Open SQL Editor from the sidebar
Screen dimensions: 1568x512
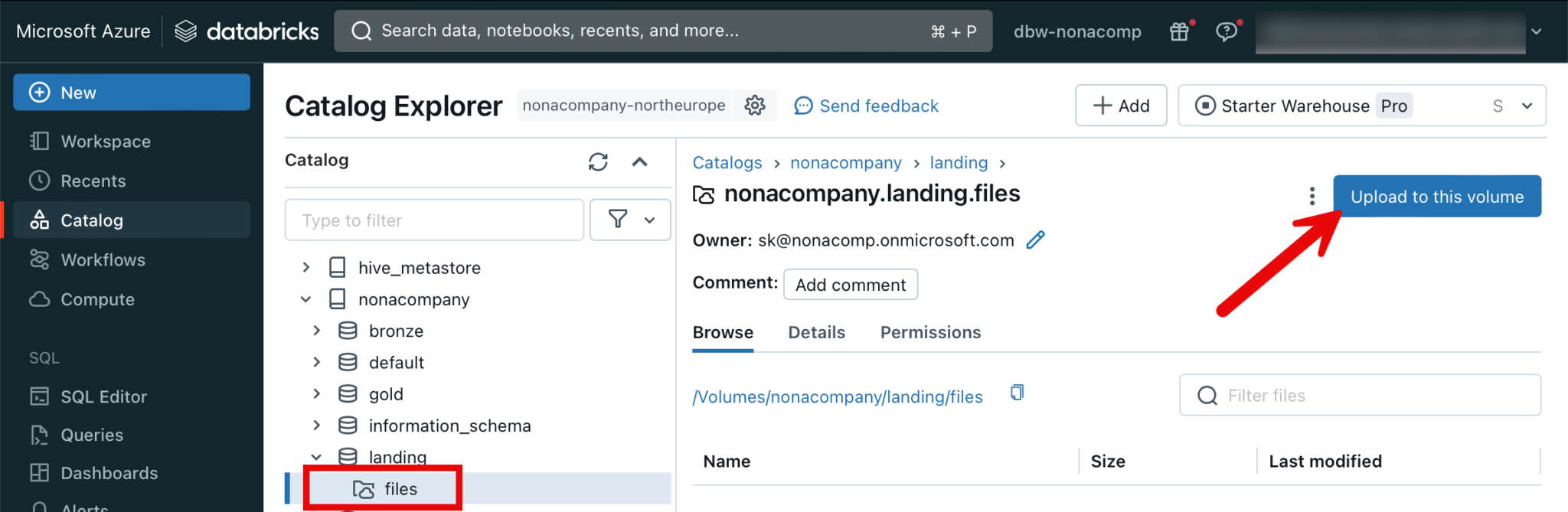[x=103, y=396]
